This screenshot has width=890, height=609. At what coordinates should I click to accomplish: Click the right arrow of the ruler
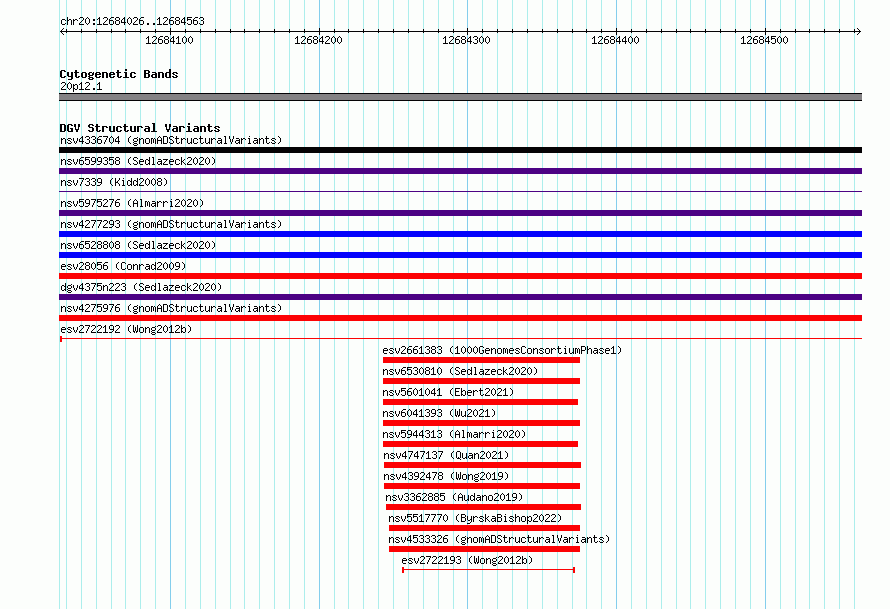point(858,32)
